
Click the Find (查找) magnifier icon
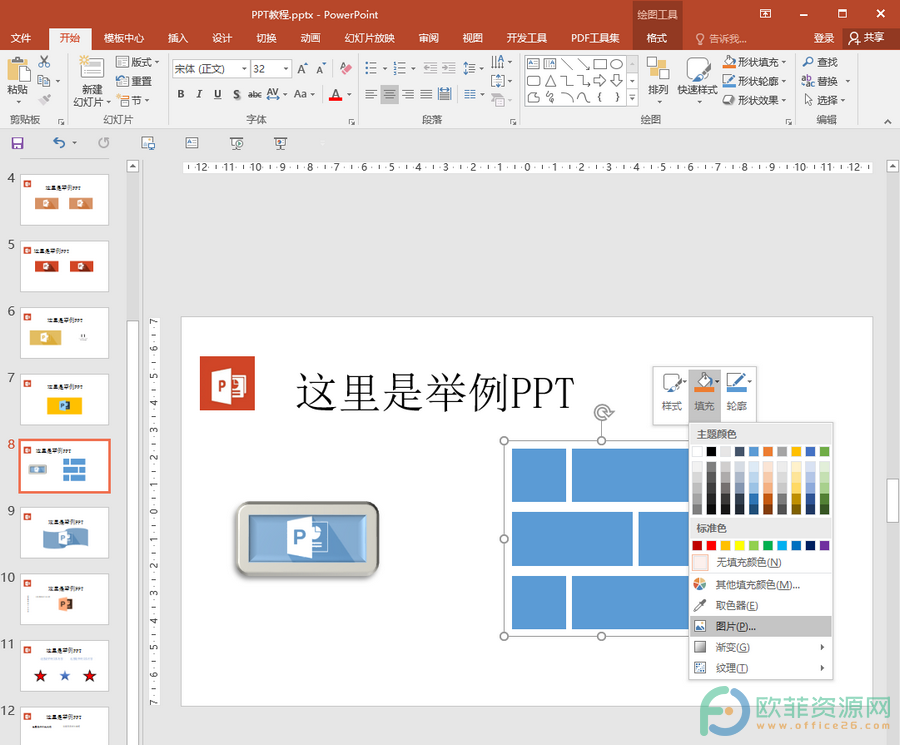coord(808,62)
